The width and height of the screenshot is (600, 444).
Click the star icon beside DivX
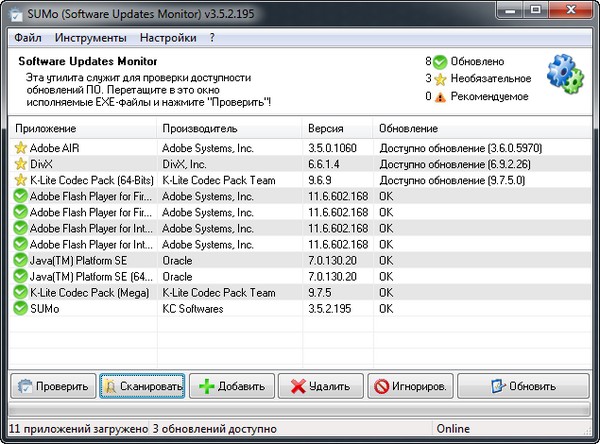[x=19, y=164]
